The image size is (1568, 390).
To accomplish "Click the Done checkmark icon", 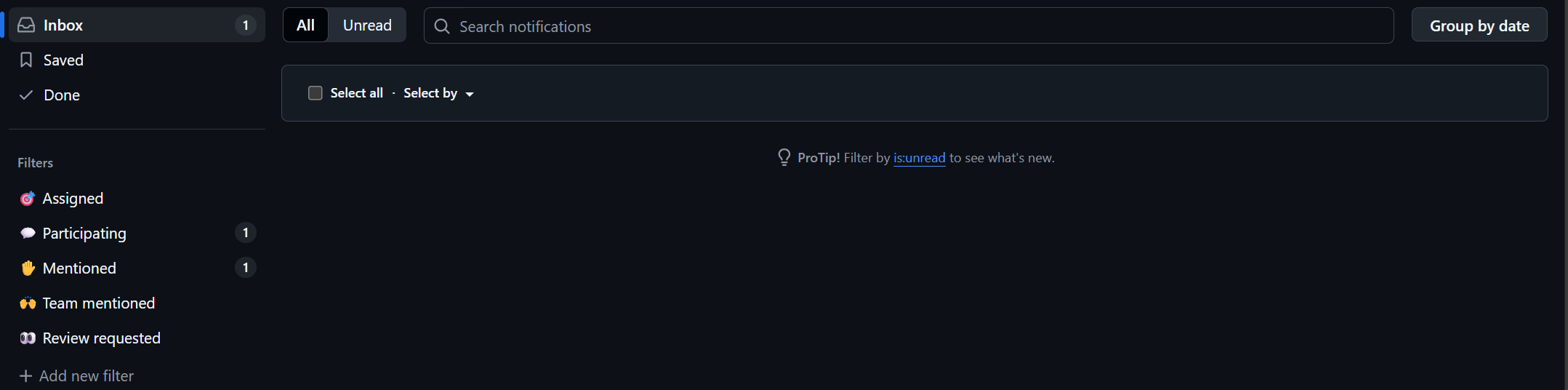I will point(26,95).
